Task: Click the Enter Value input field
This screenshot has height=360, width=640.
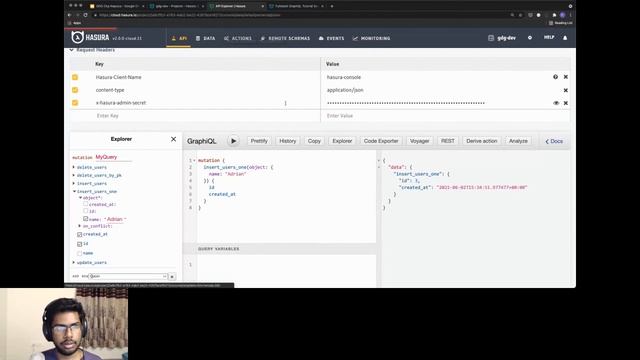Action: [x=445, y=116]
